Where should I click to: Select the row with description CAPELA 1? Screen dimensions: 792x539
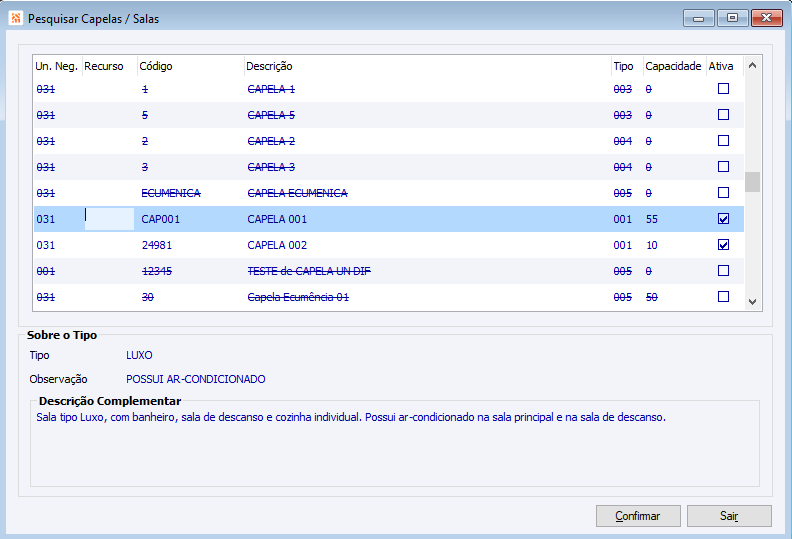pyautogui.click(x=388, y=89)
